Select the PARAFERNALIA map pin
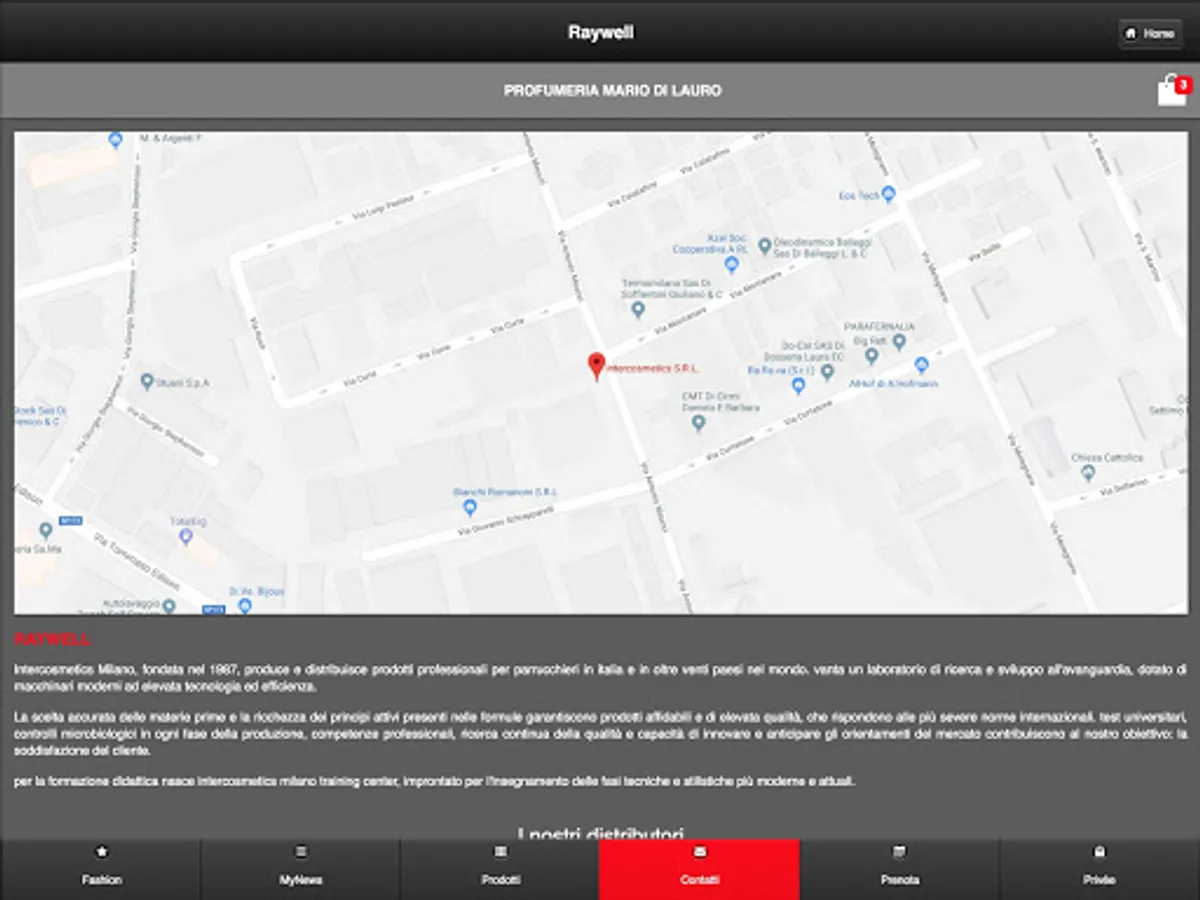 [899, 342]
